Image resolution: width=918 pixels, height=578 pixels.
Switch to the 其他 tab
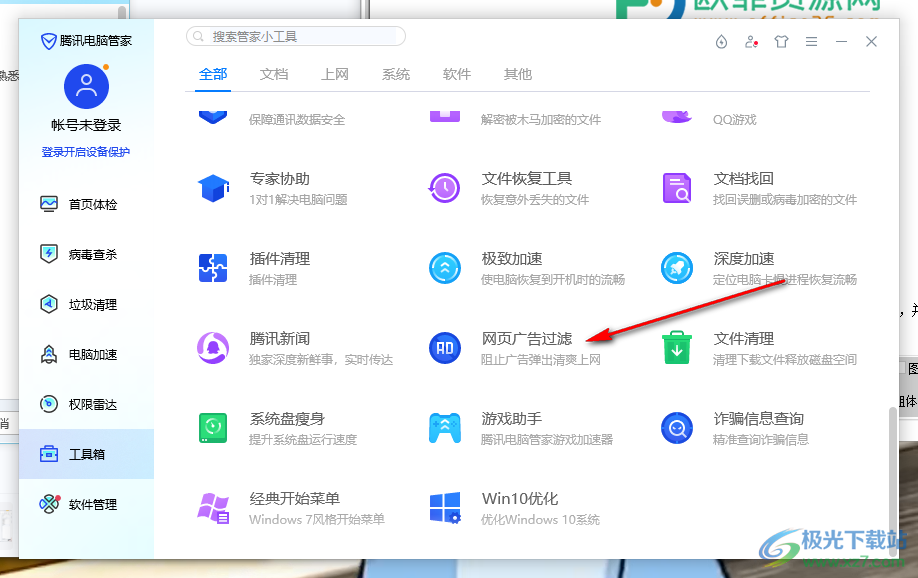point(518,74)
